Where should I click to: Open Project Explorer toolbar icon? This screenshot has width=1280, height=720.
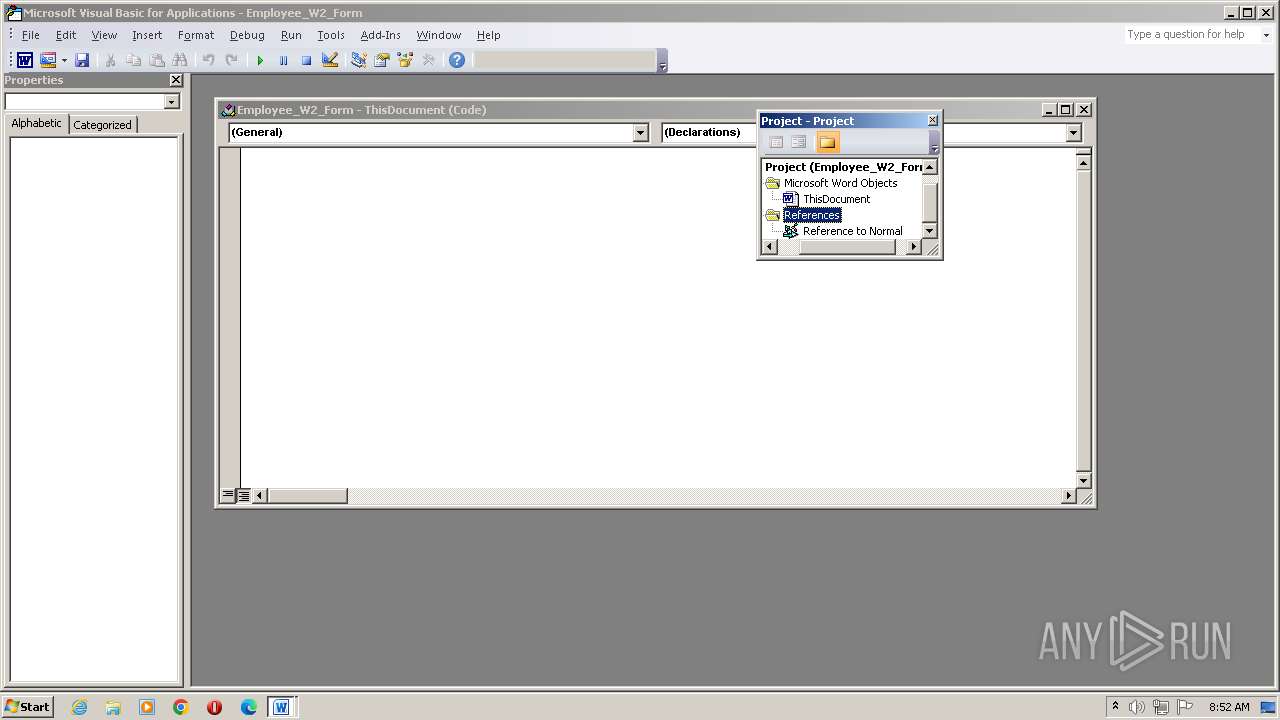coord(358,60)
